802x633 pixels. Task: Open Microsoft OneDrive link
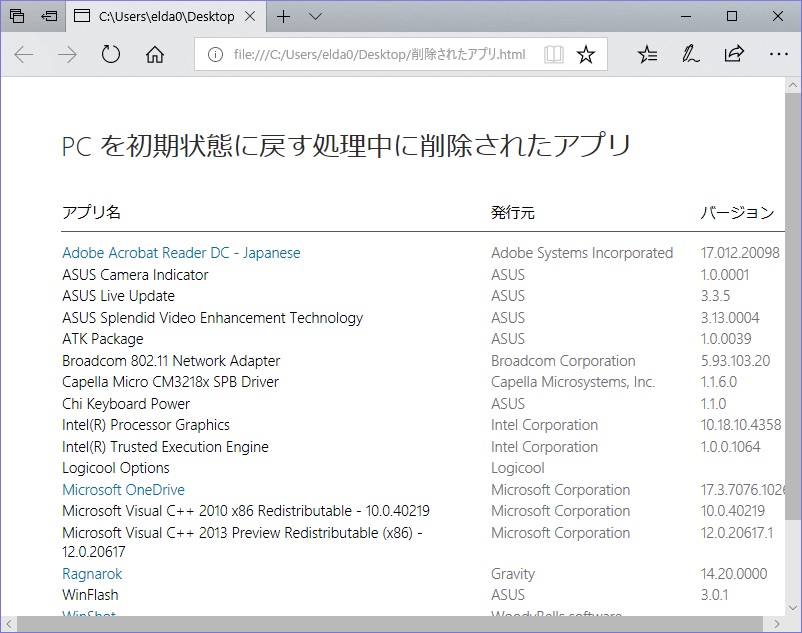(x=123, y=489)
